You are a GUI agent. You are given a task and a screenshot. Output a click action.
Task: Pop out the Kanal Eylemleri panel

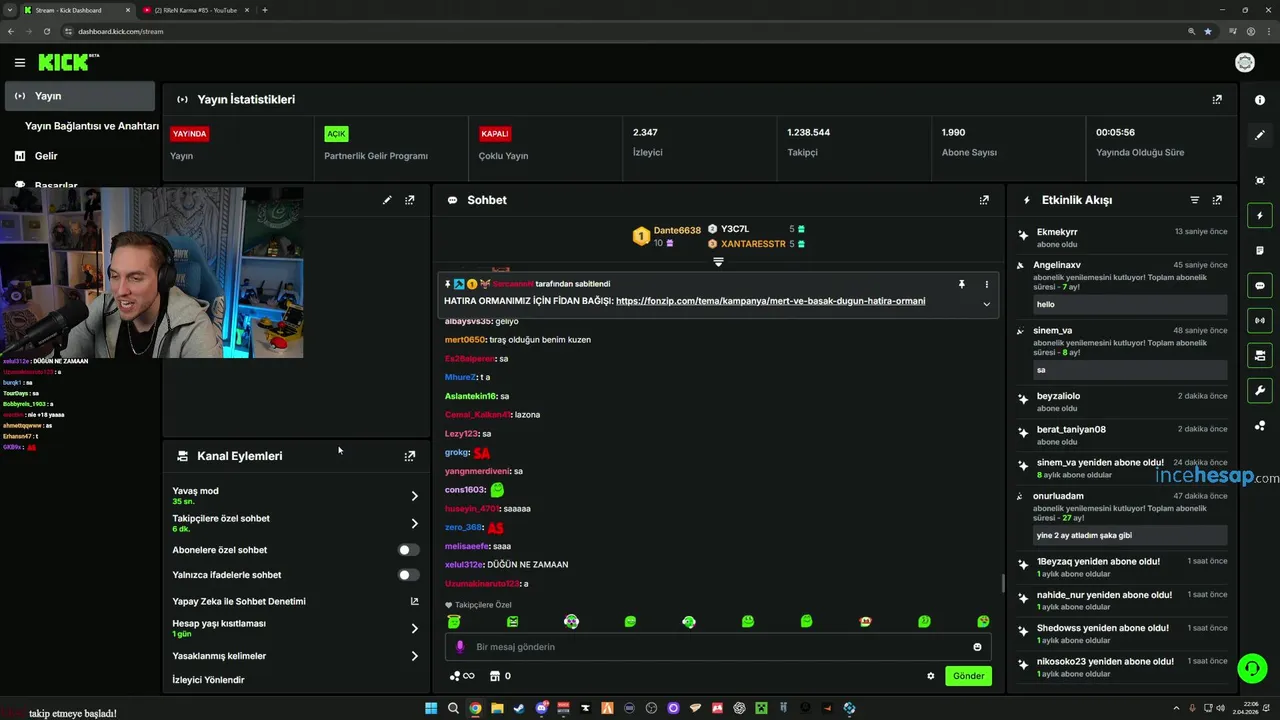[x=409, y=456]
